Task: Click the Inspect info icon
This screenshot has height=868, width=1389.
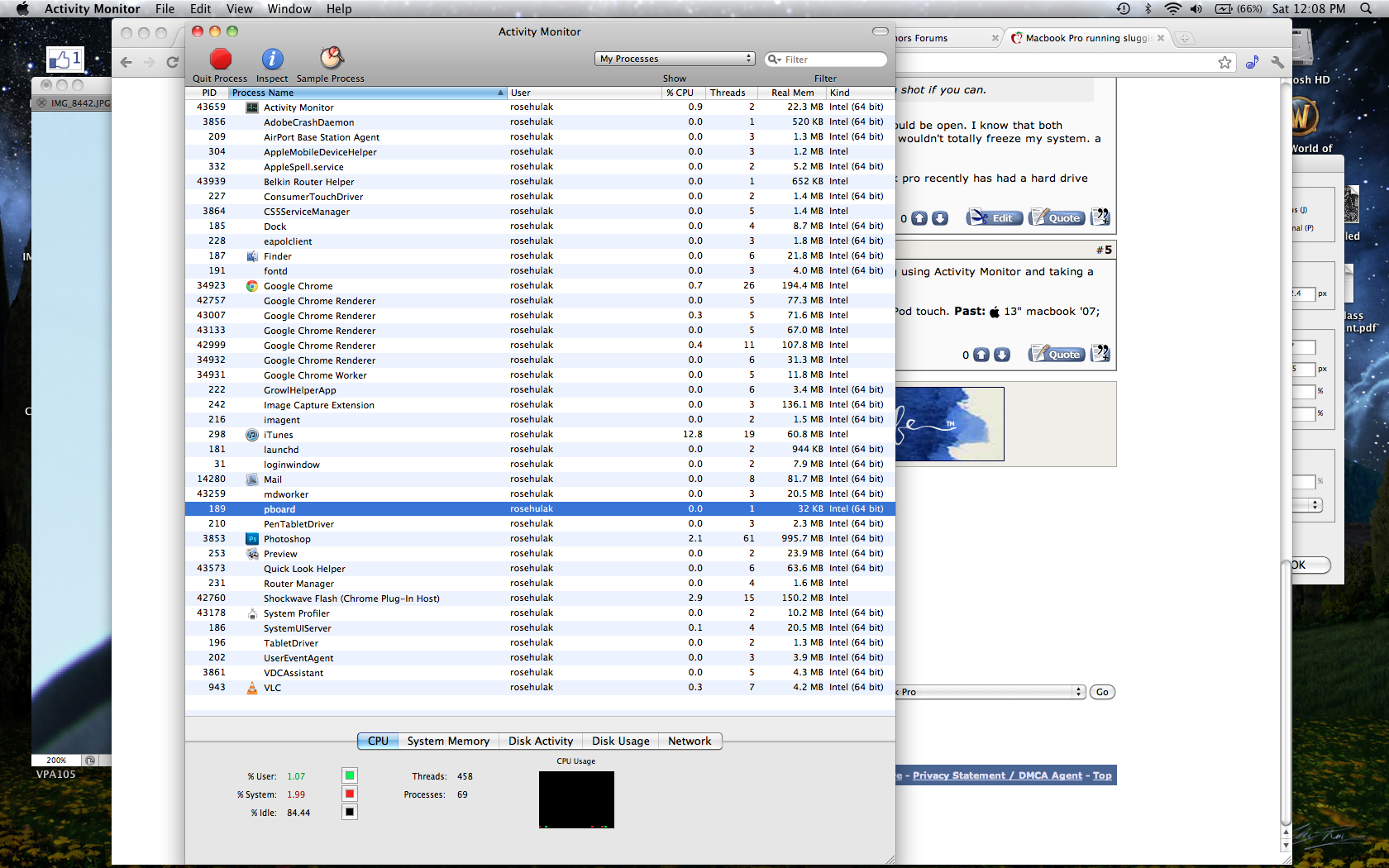Action: click(x=272, y=59)
